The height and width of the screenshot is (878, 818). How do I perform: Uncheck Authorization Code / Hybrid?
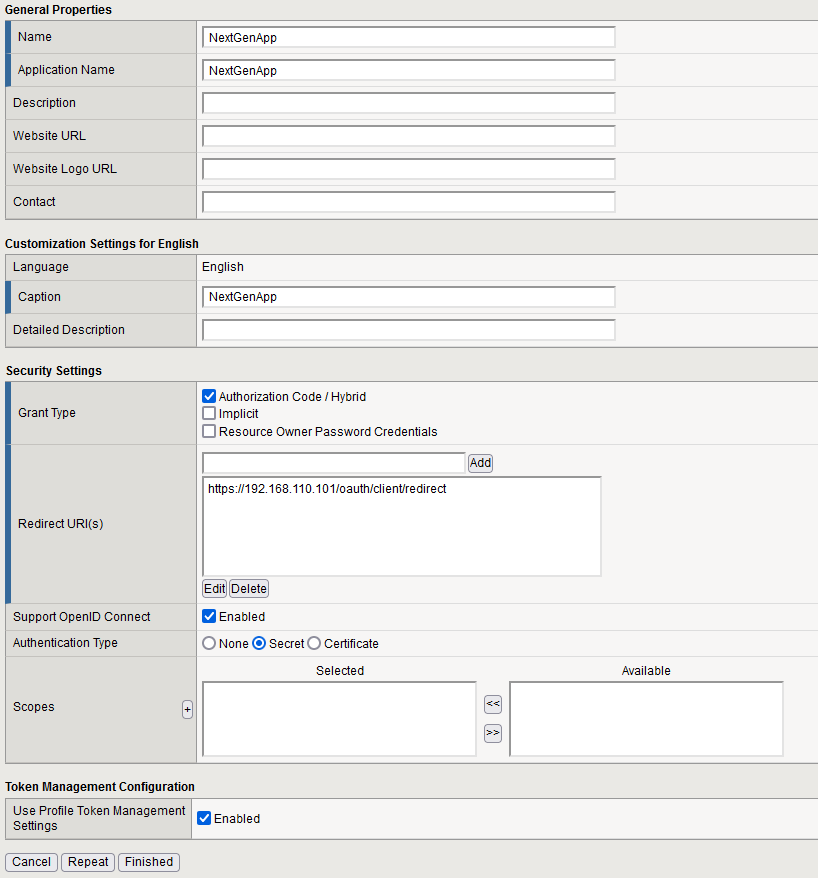pyautogui.click(x=208, y=396)
